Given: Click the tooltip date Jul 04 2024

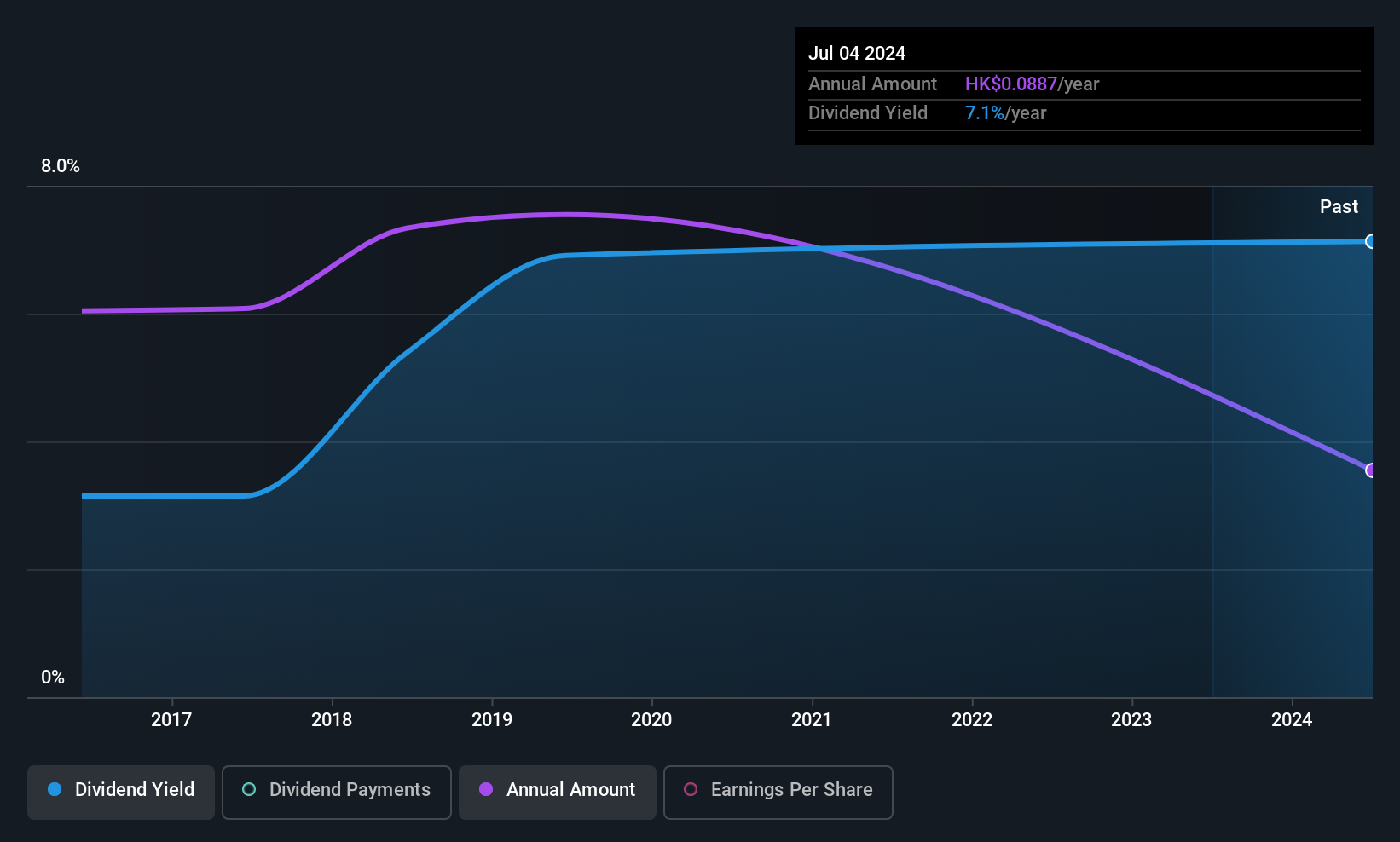Looking at the screenshot, I should [x=857, y=53].
